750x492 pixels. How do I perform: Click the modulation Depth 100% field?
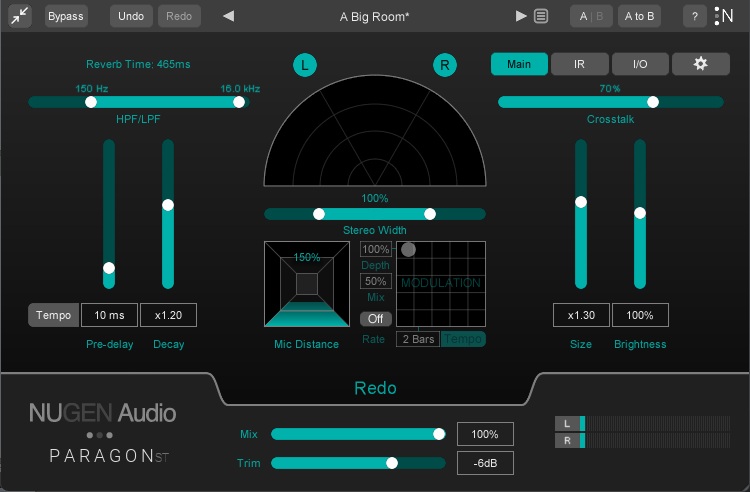coord(376,249)
